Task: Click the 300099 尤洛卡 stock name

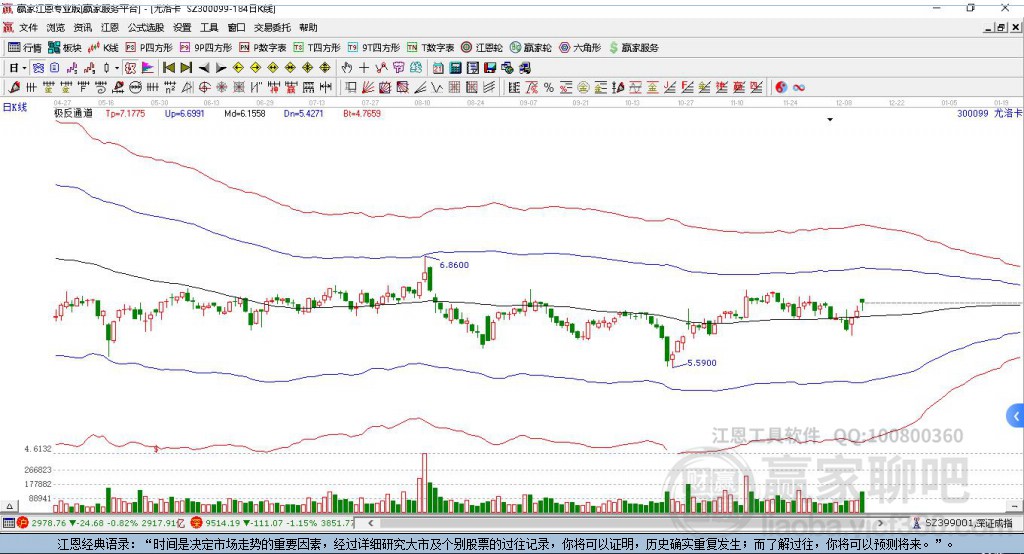Action: [989, 113]
